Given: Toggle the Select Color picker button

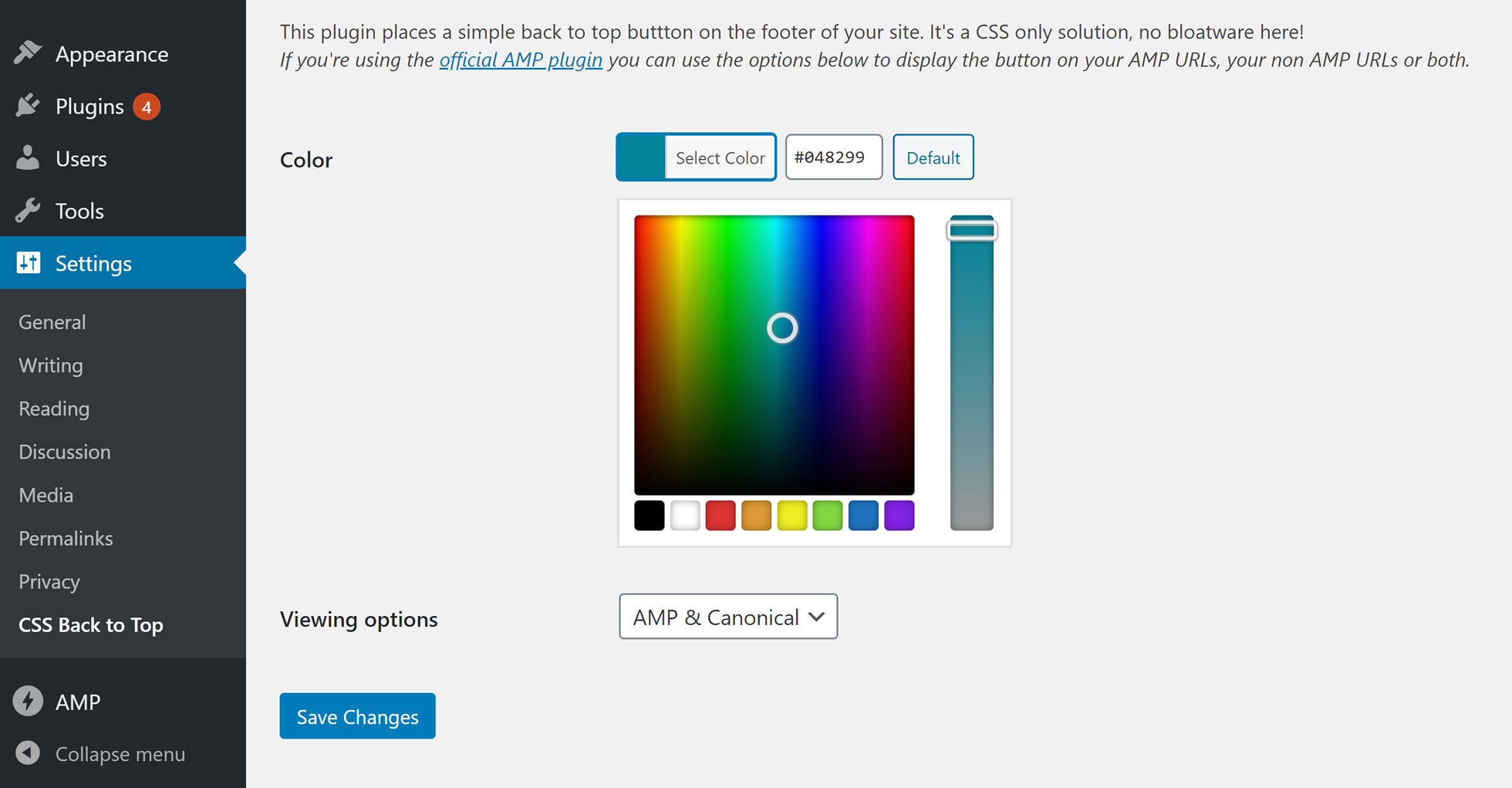Looking at the screenshot, I should [x=696, y=157].
